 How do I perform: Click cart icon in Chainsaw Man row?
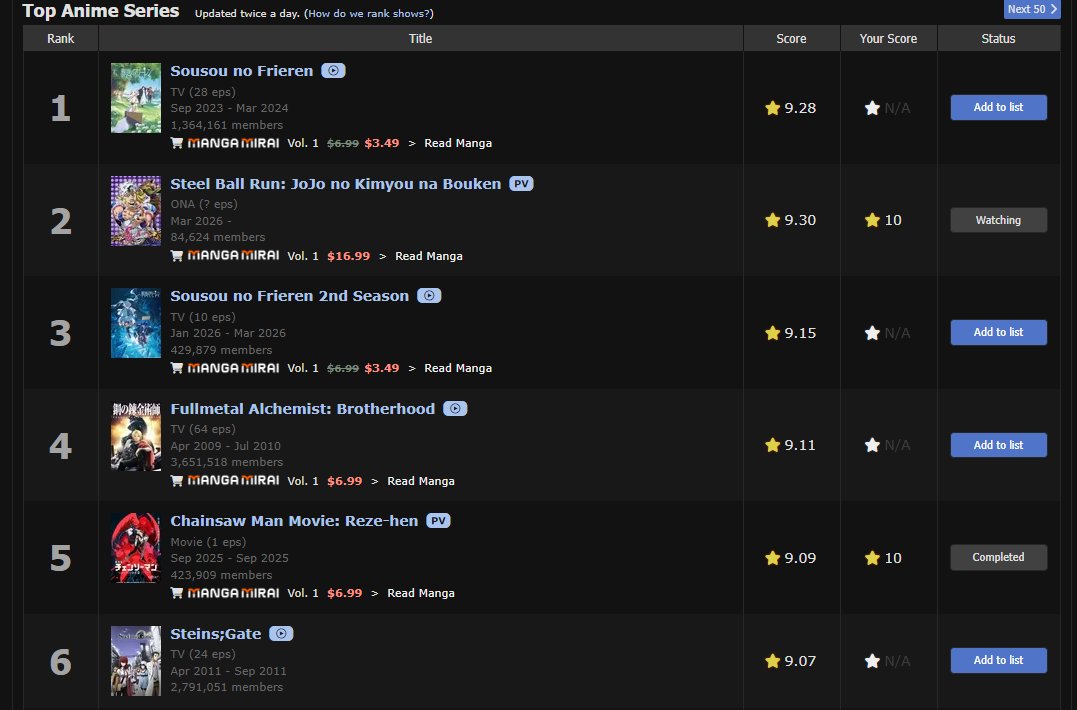tap(177, 593)
